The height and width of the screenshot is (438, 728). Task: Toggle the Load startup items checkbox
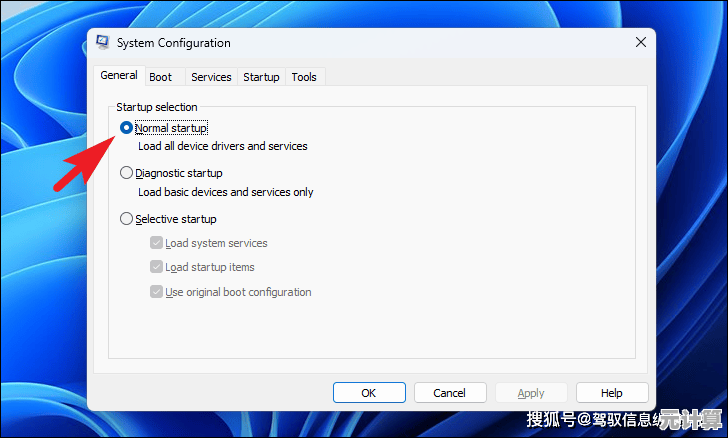coord(156,267)
